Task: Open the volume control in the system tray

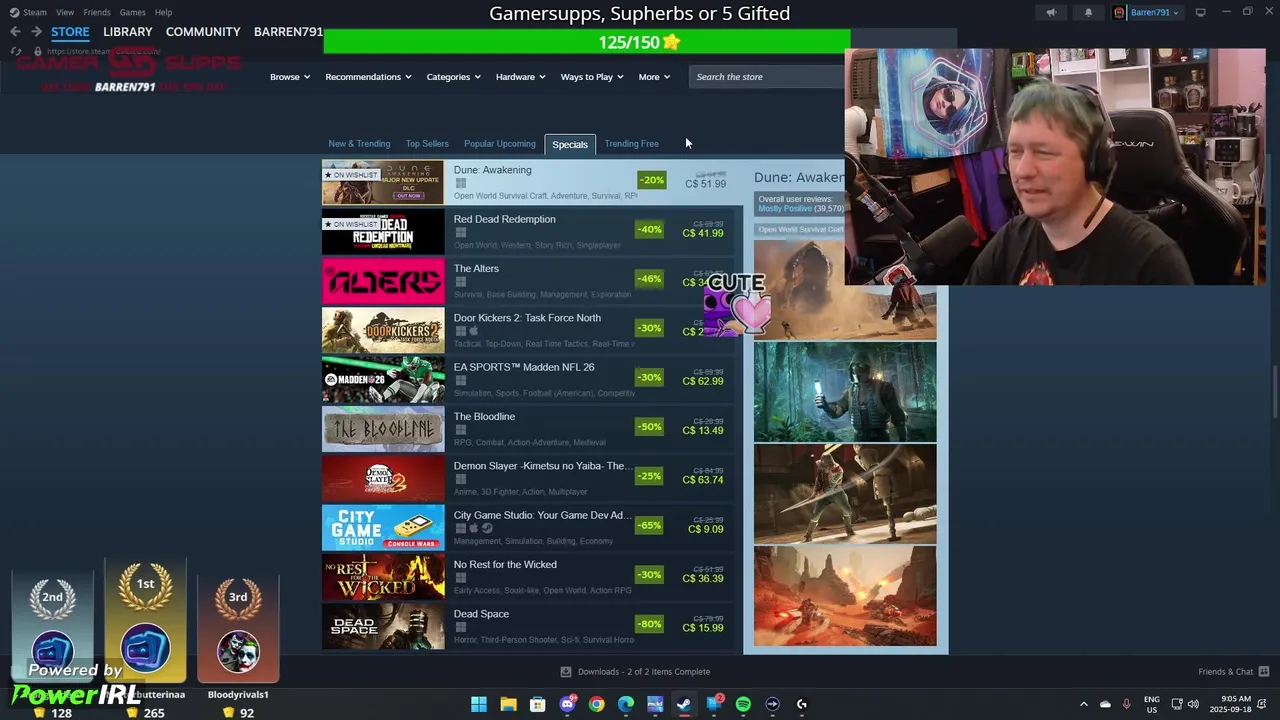Action: point(1193,704)
